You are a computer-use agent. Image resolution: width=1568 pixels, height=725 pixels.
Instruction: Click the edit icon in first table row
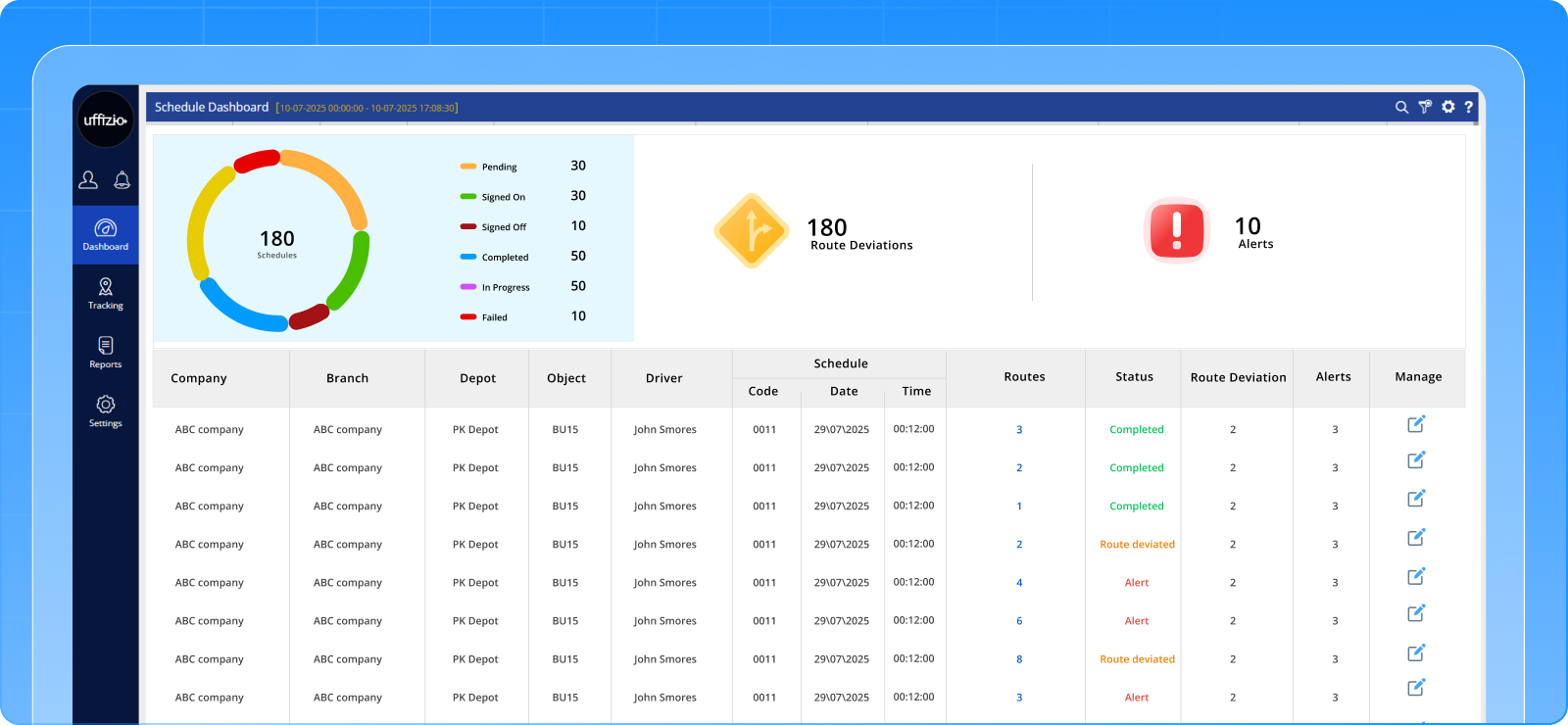point(1416,424)
